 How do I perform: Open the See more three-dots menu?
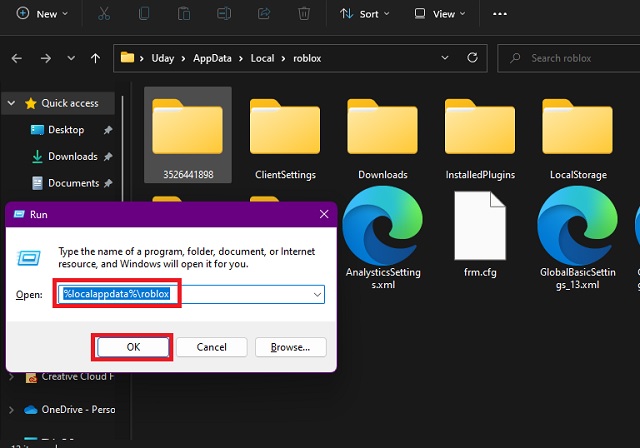(500, 14)
